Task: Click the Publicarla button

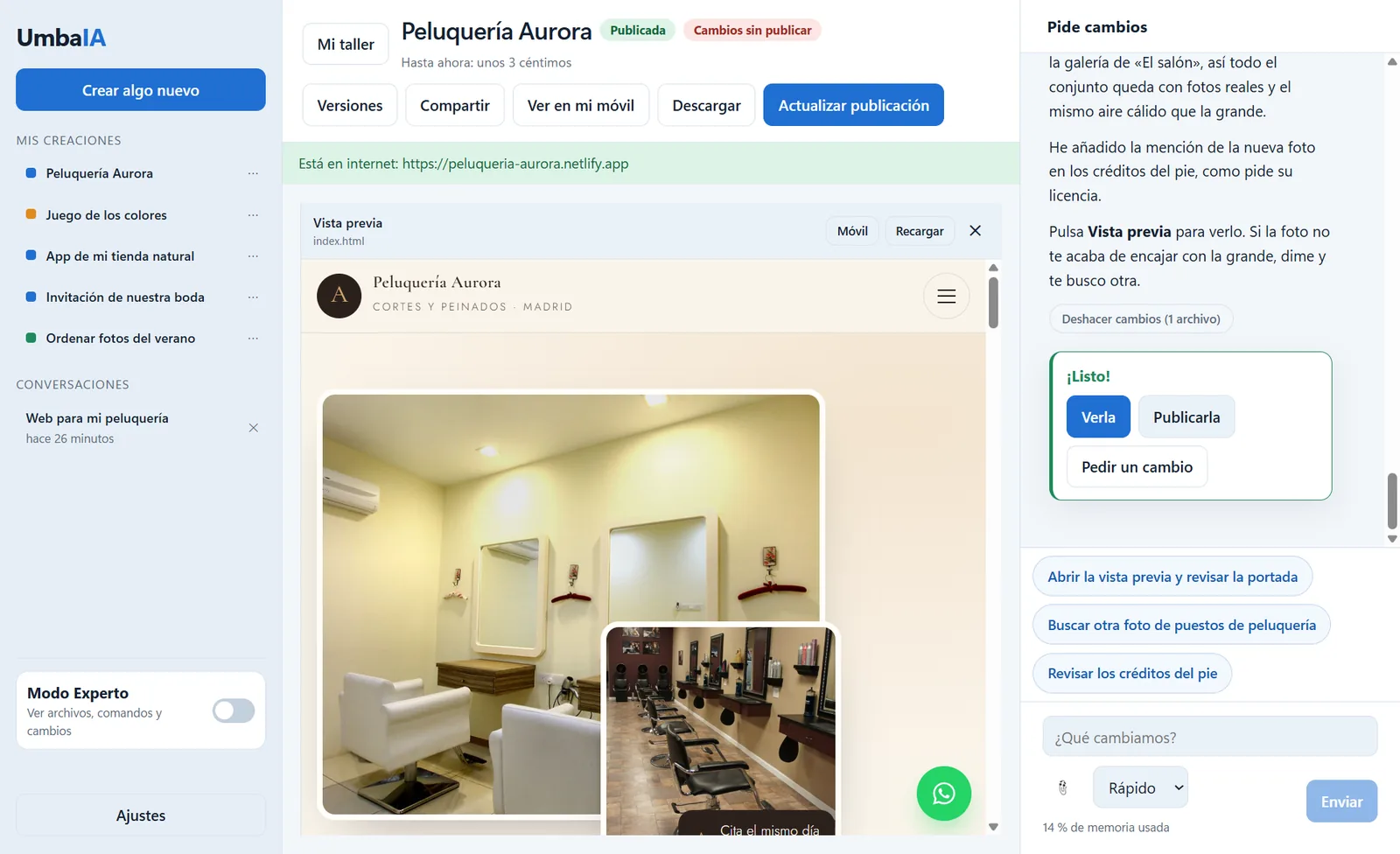Action: point(1186,417)
